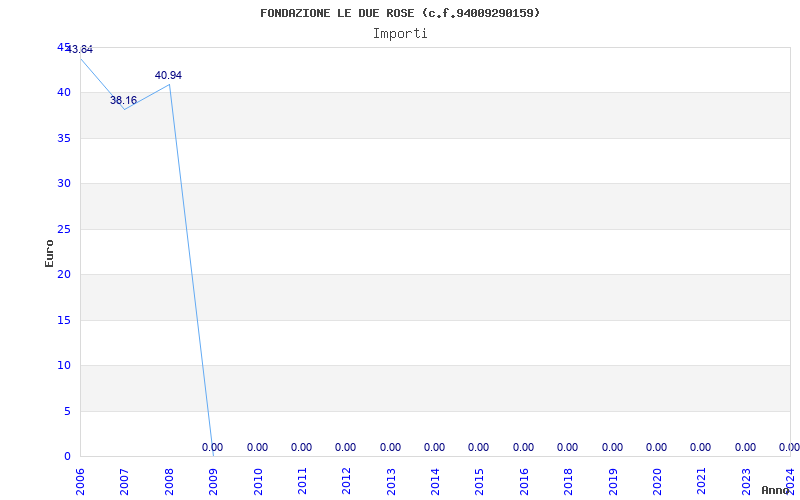Click the 0.00 value label for 2013
Image resolution: width=800 pixels, height=500 pixels.
coord(390,447)
